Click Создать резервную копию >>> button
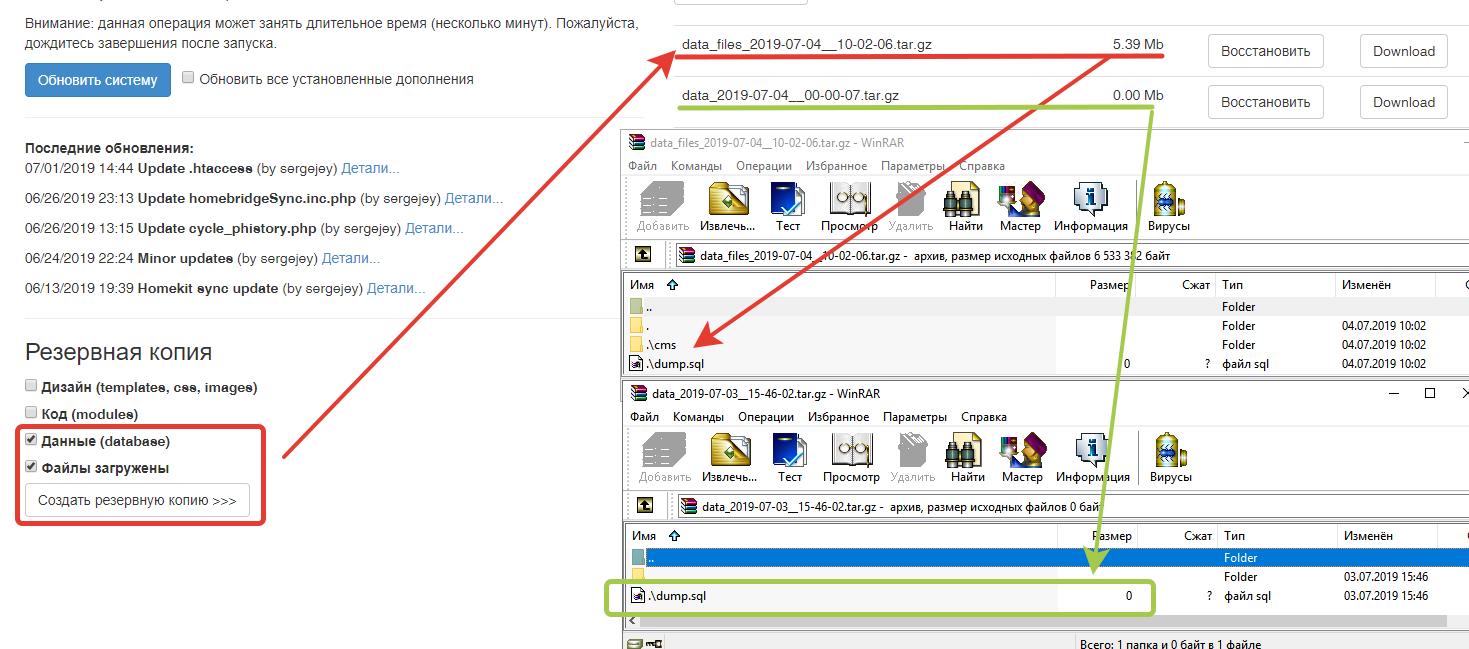The height and width of the screenshot is (649, 1469). (x=137, y=501)
